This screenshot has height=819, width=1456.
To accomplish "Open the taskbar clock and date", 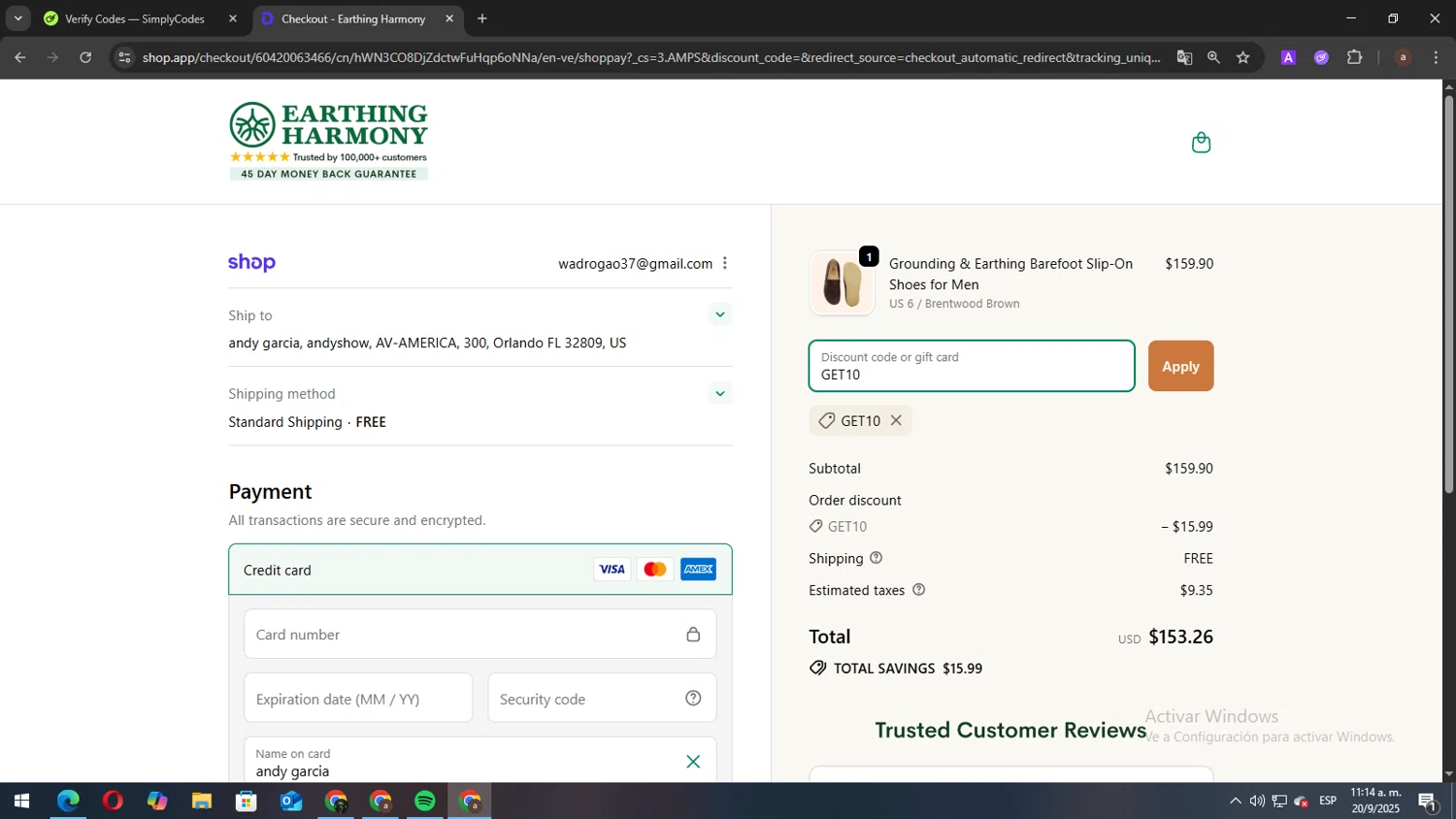I will click(x=1375, y=801).
